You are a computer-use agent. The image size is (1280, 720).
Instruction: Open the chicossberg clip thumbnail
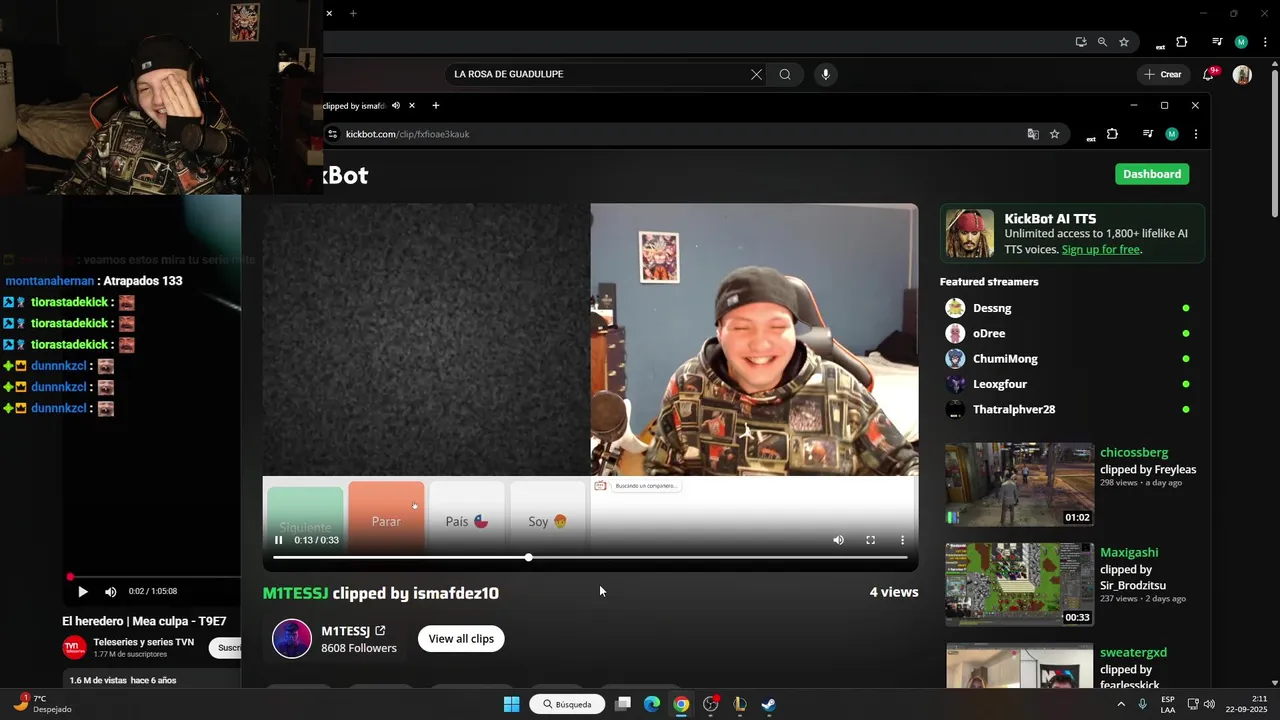(x=1019, y=484)
